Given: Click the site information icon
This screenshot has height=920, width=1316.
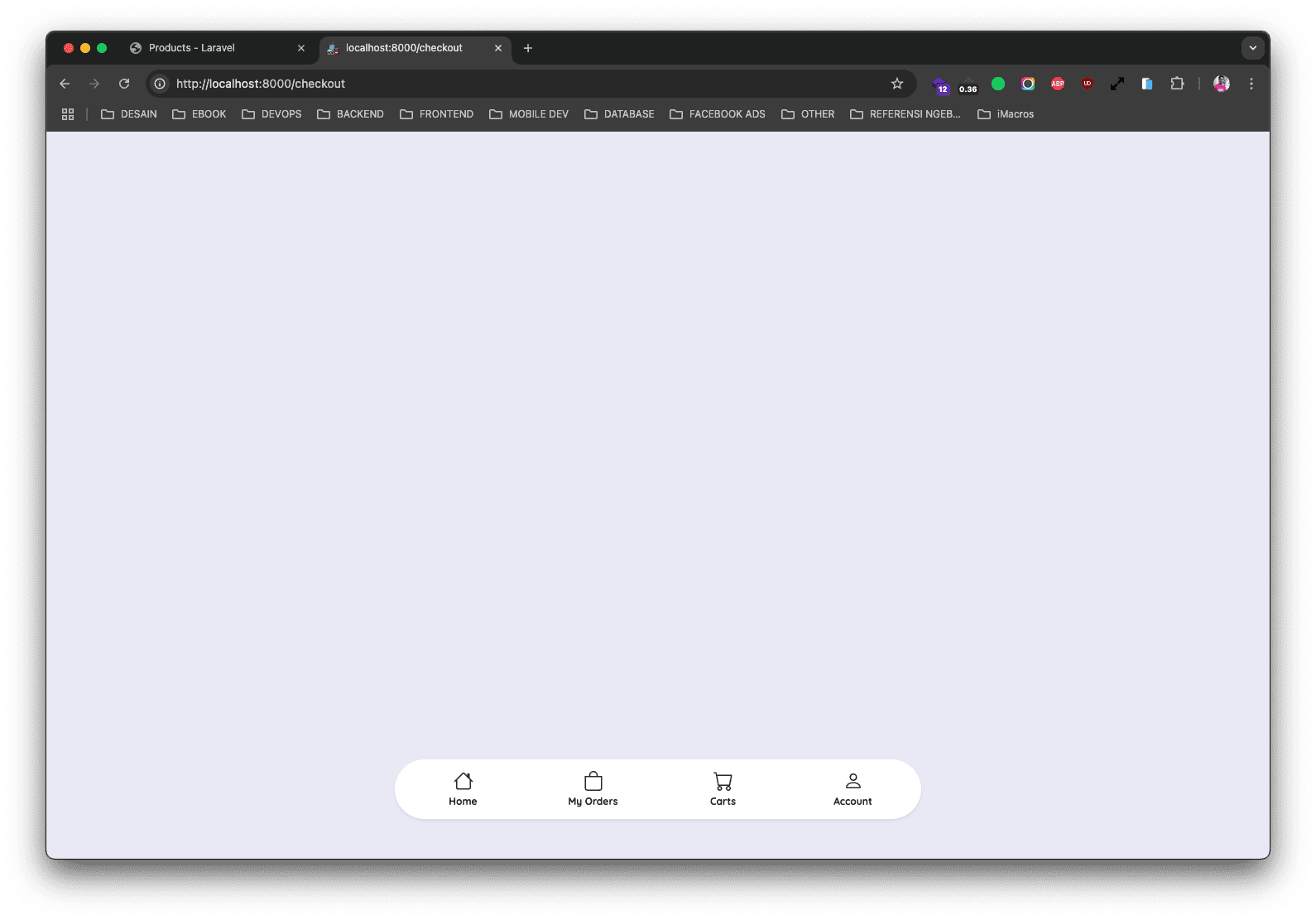Looking at the screenshot, I should pos(160,84).
